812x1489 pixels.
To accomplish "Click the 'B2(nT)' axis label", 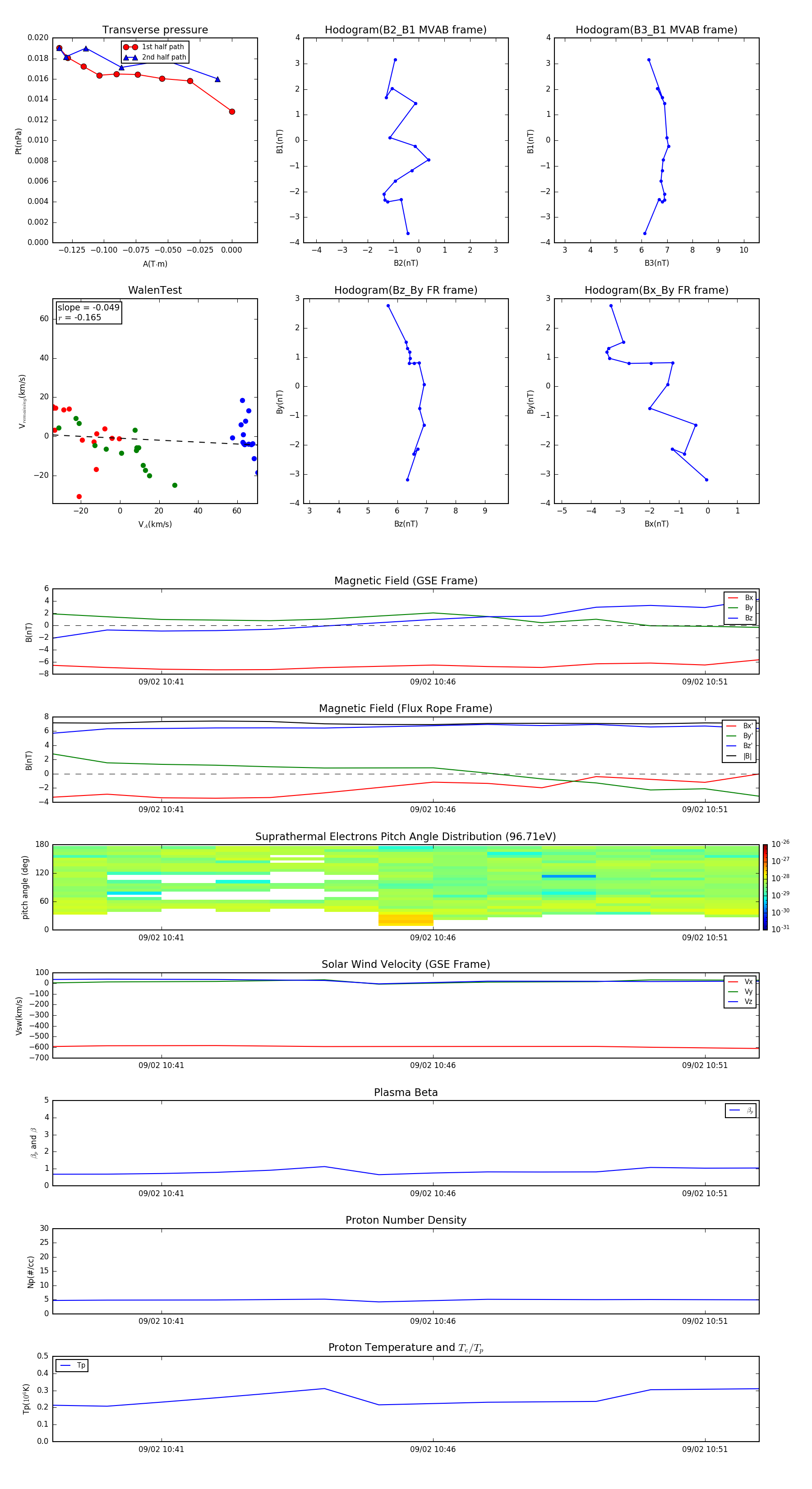I will (x=406, y=264).
